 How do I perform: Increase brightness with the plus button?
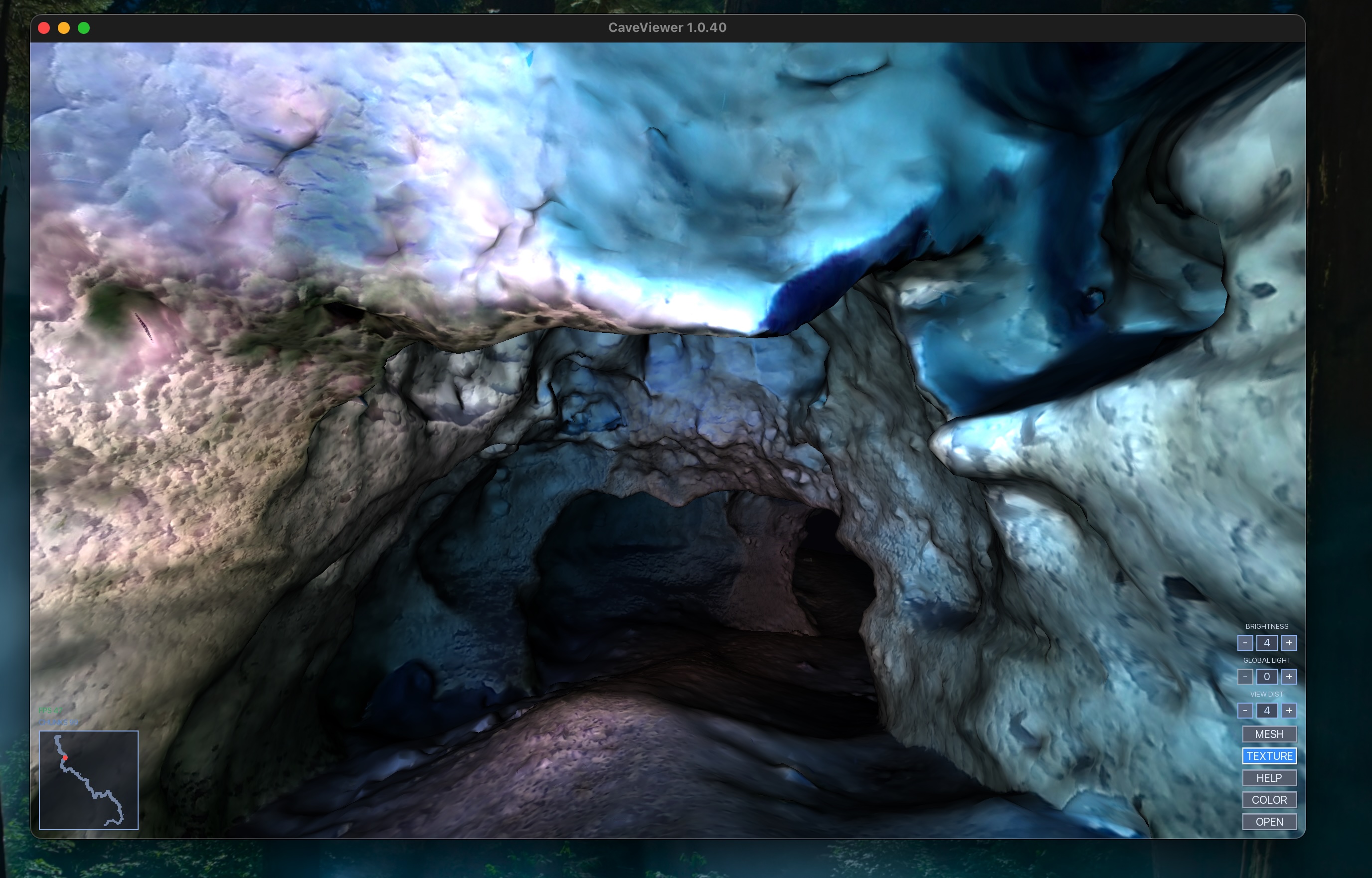coord(1289,642)
